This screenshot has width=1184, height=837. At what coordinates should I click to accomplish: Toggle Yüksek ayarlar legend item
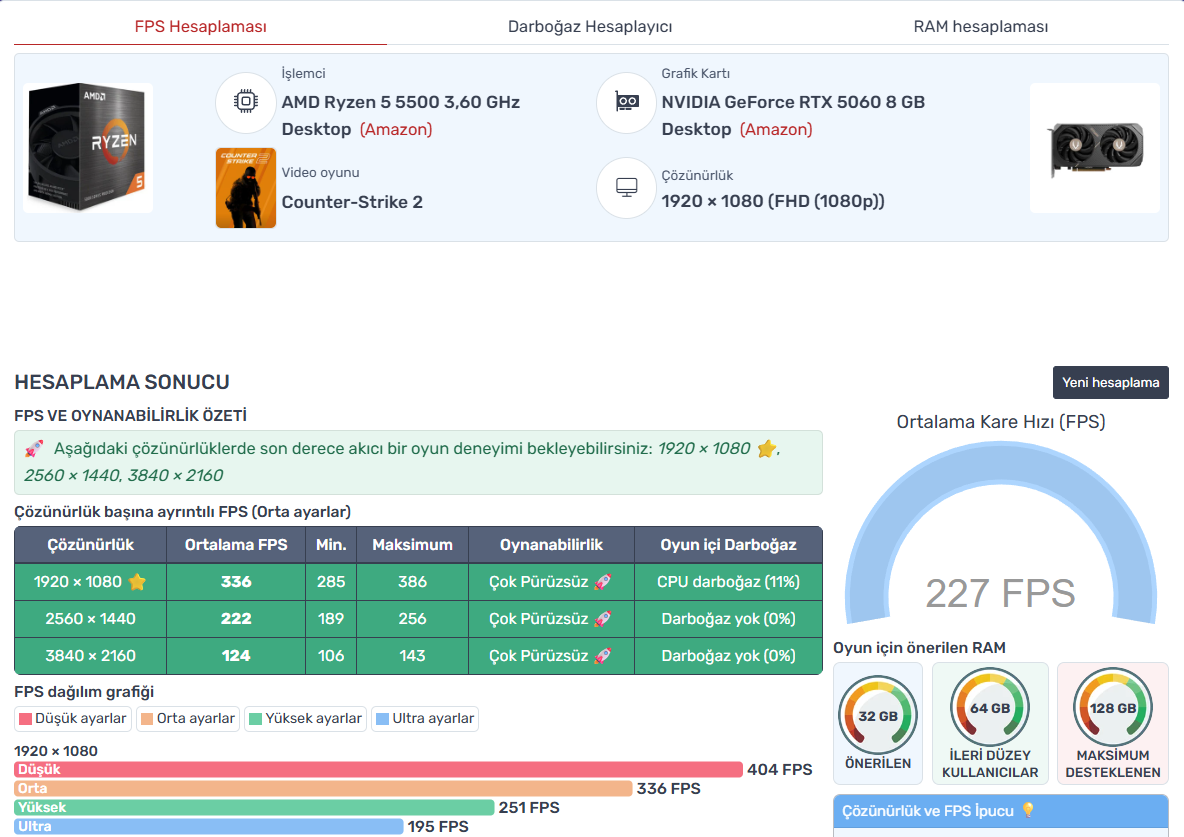click(x=305, y=718)
